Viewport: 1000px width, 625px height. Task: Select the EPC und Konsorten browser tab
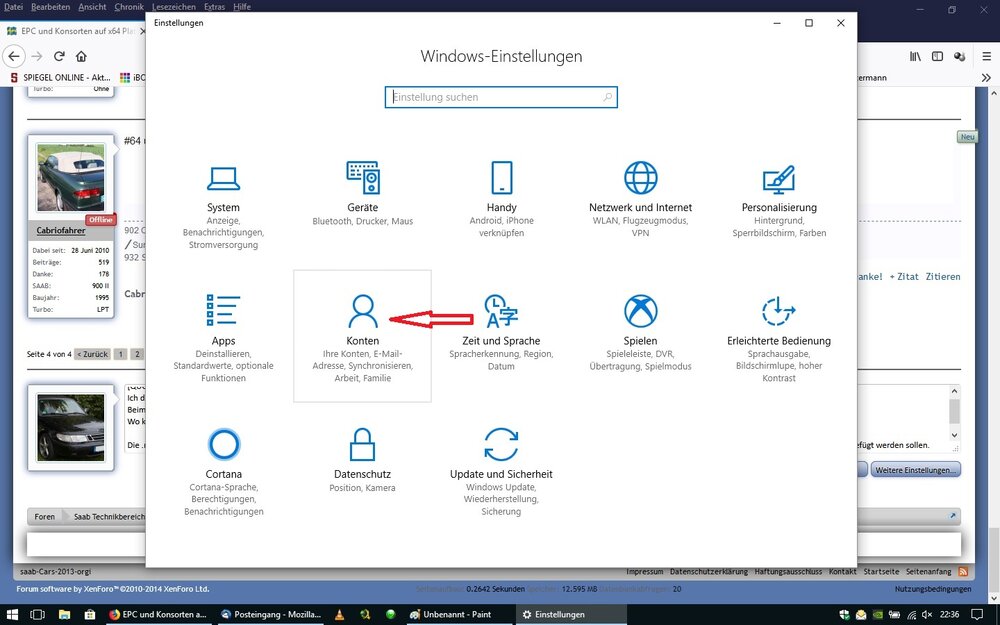[74, 31]
